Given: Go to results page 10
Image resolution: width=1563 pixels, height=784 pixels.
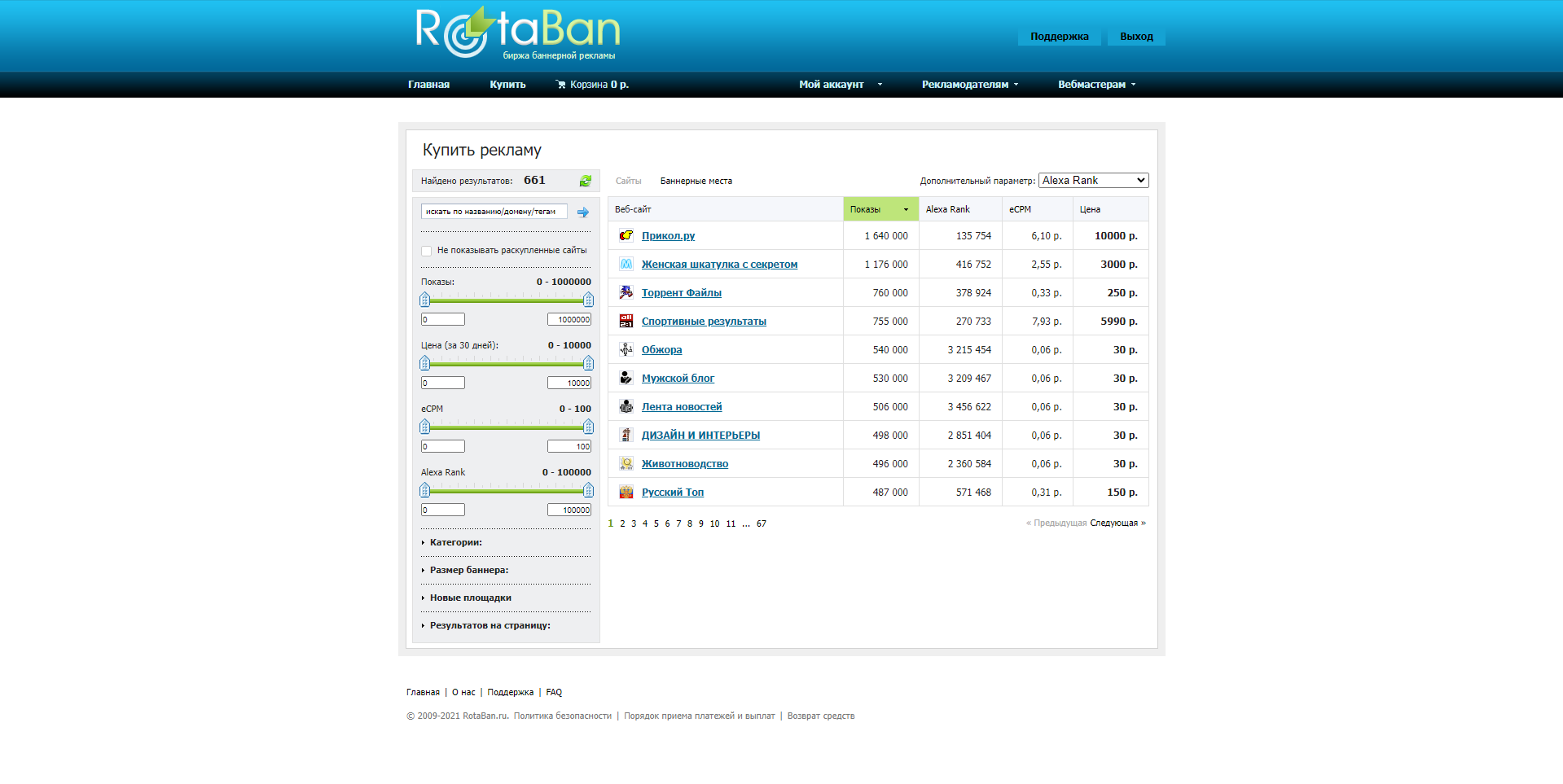Looking at the screenshot, I should click(714, 523).
